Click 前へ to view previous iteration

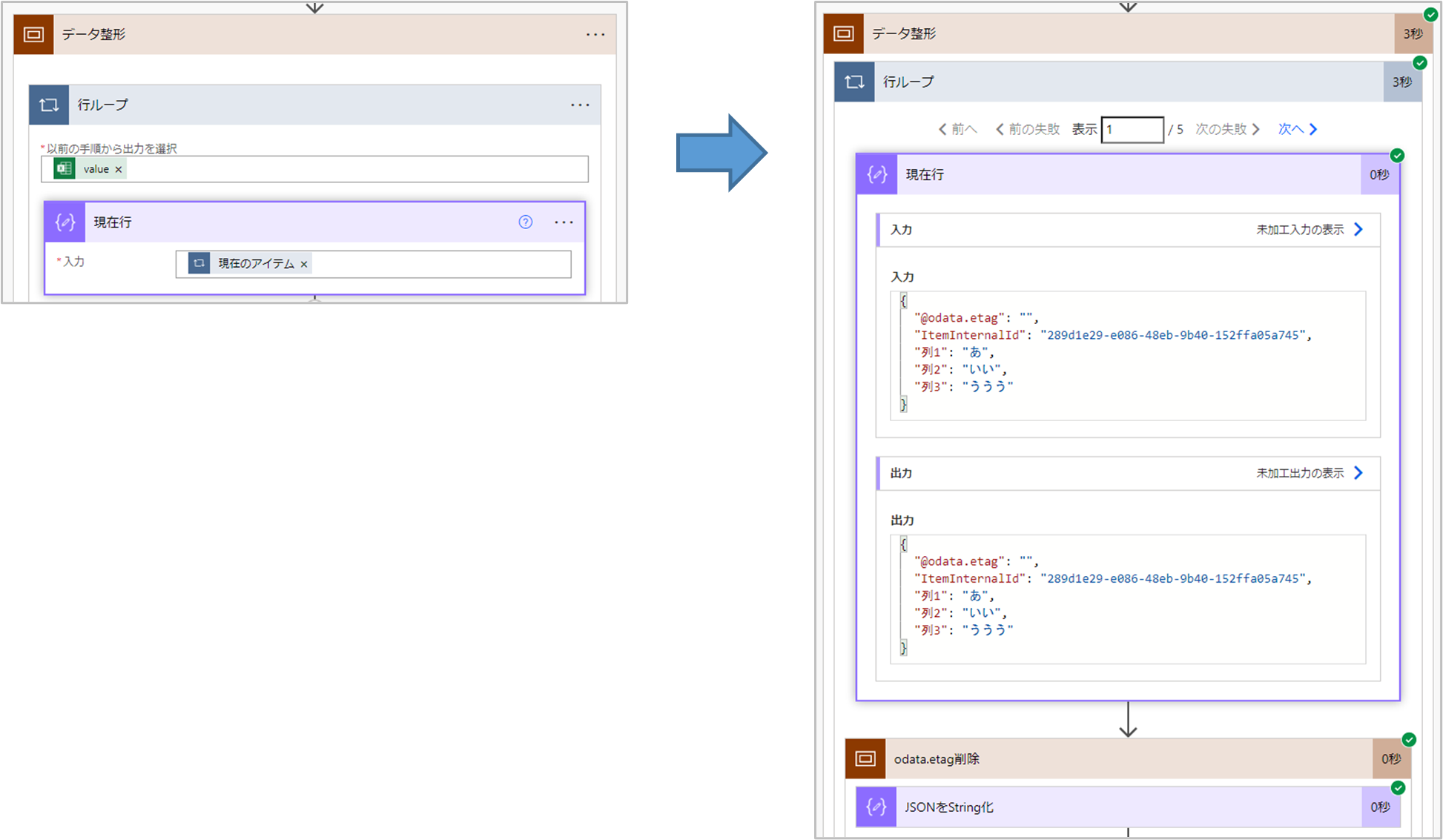click(957, 129)
